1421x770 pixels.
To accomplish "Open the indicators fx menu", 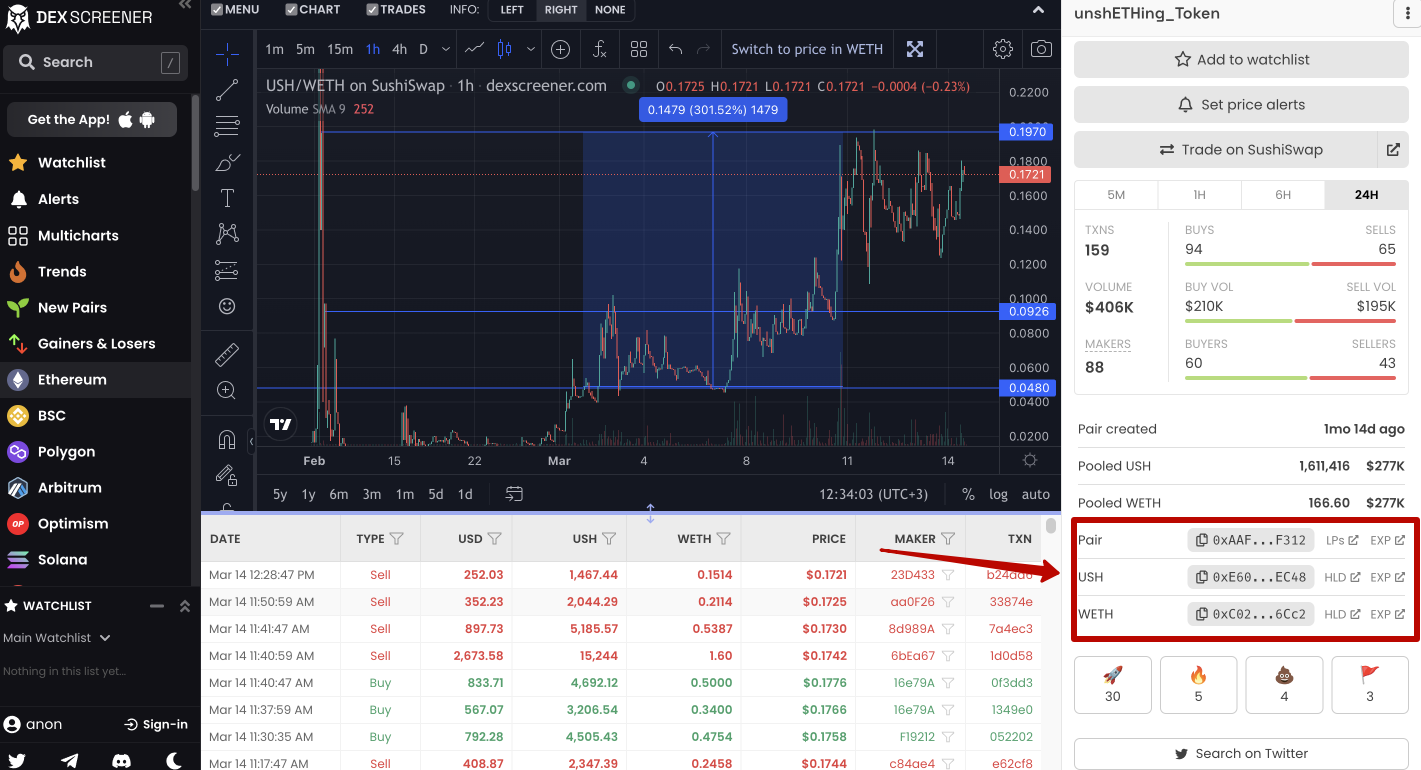I will (x=600, y=49).
